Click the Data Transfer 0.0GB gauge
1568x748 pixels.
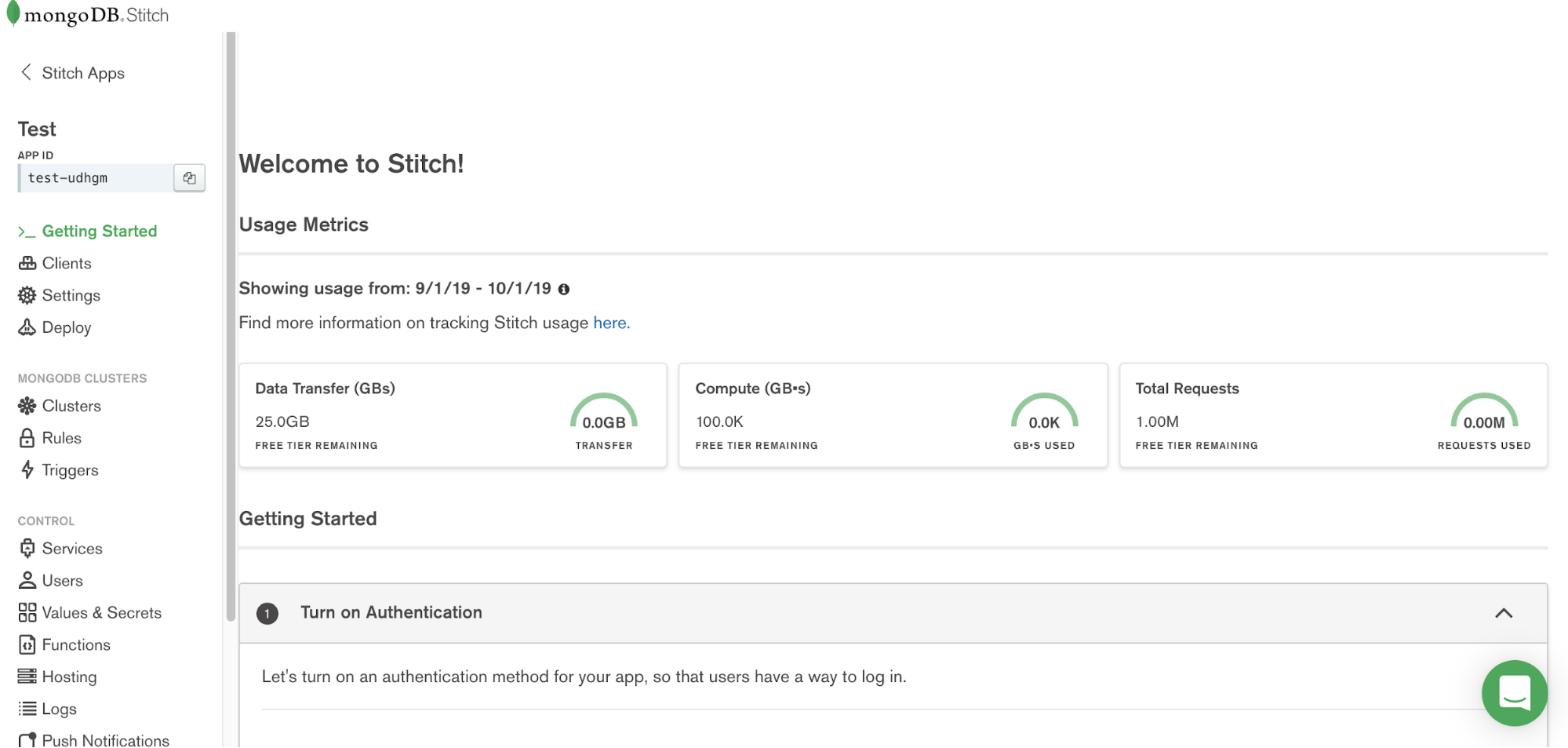pos(603,411)
